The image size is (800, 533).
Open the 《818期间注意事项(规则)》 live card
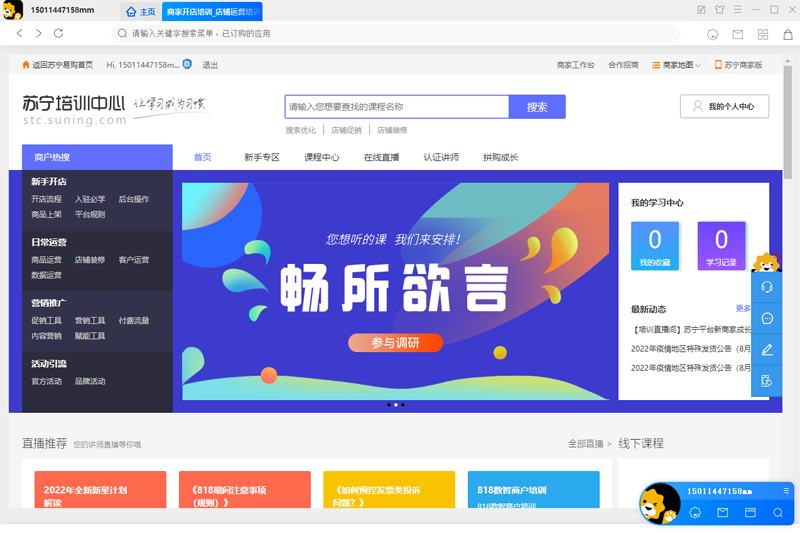click(245, 490)
